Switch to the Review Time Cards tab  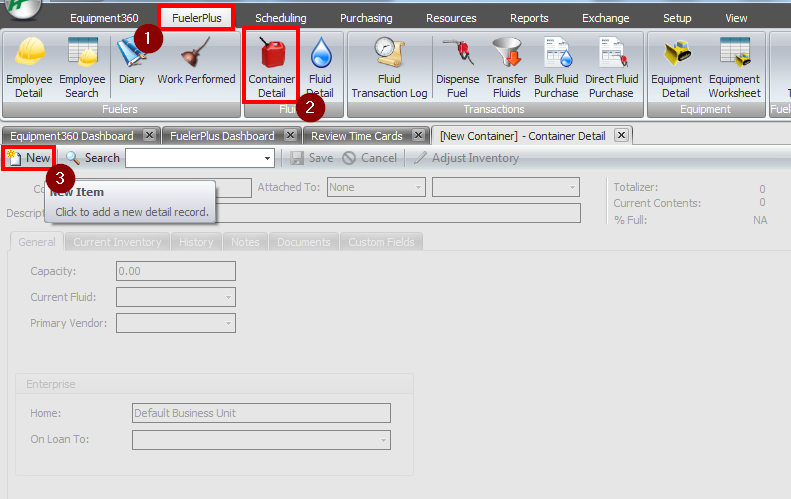[357, 136]
